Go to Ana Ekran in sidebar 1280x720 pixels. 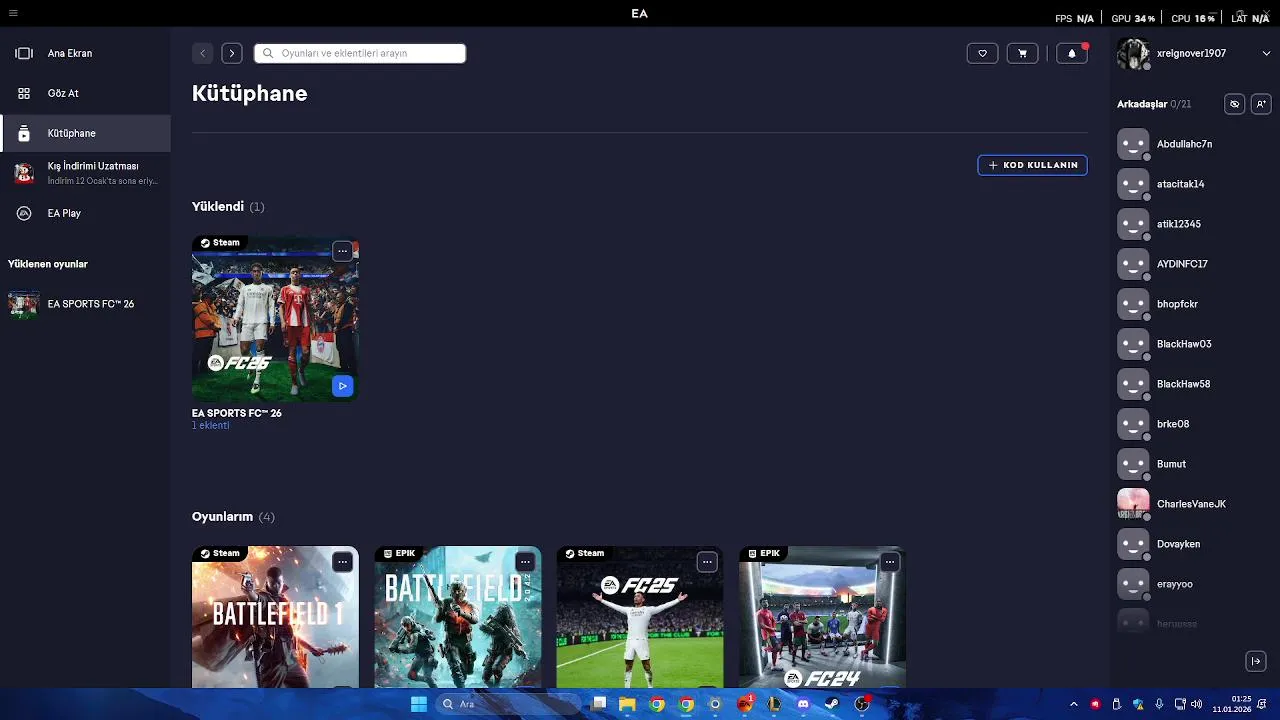85,53
